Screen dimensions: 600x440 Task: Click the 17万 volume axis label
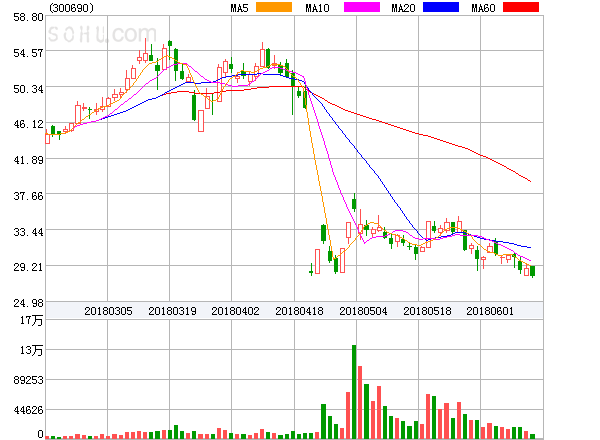click(x=31, y=320)
